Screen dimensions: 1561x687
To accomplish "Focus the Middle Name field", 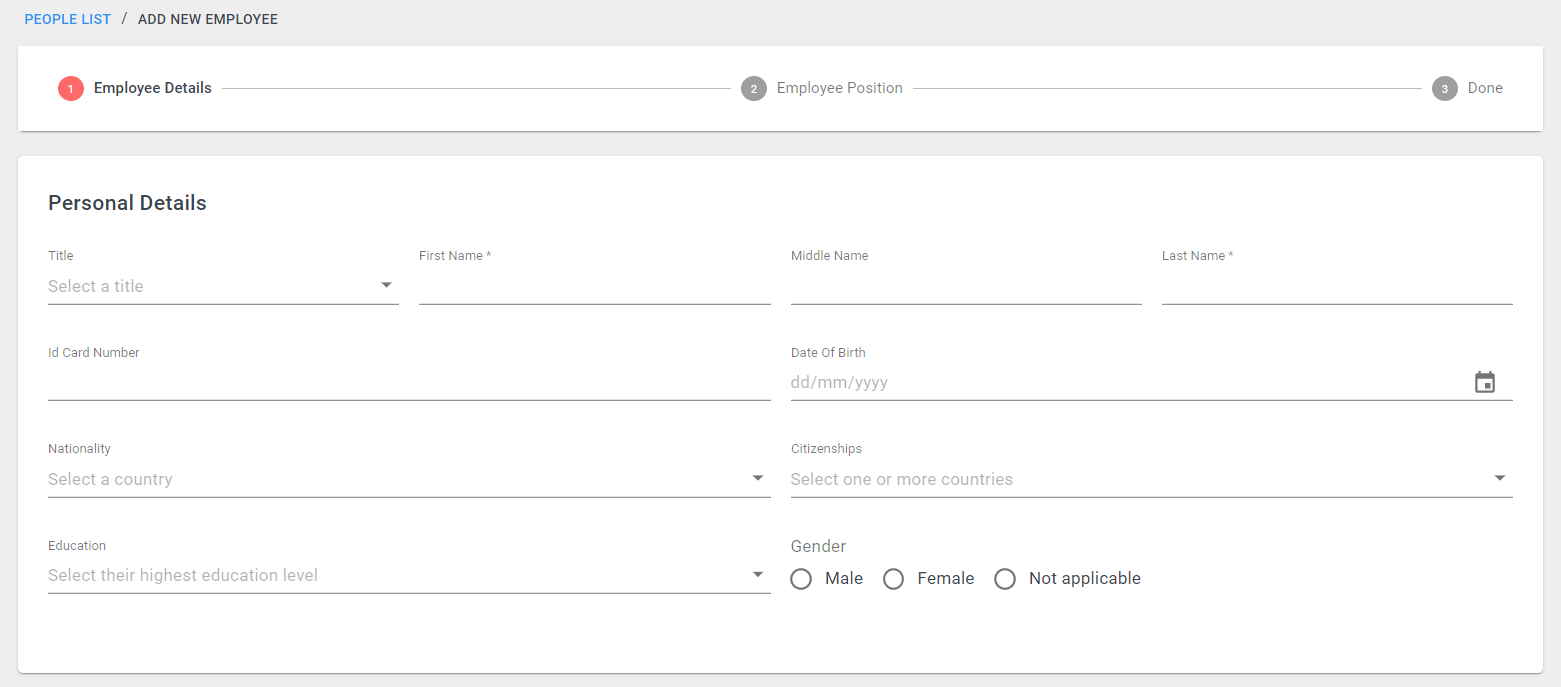I will [x=966, y=286].
